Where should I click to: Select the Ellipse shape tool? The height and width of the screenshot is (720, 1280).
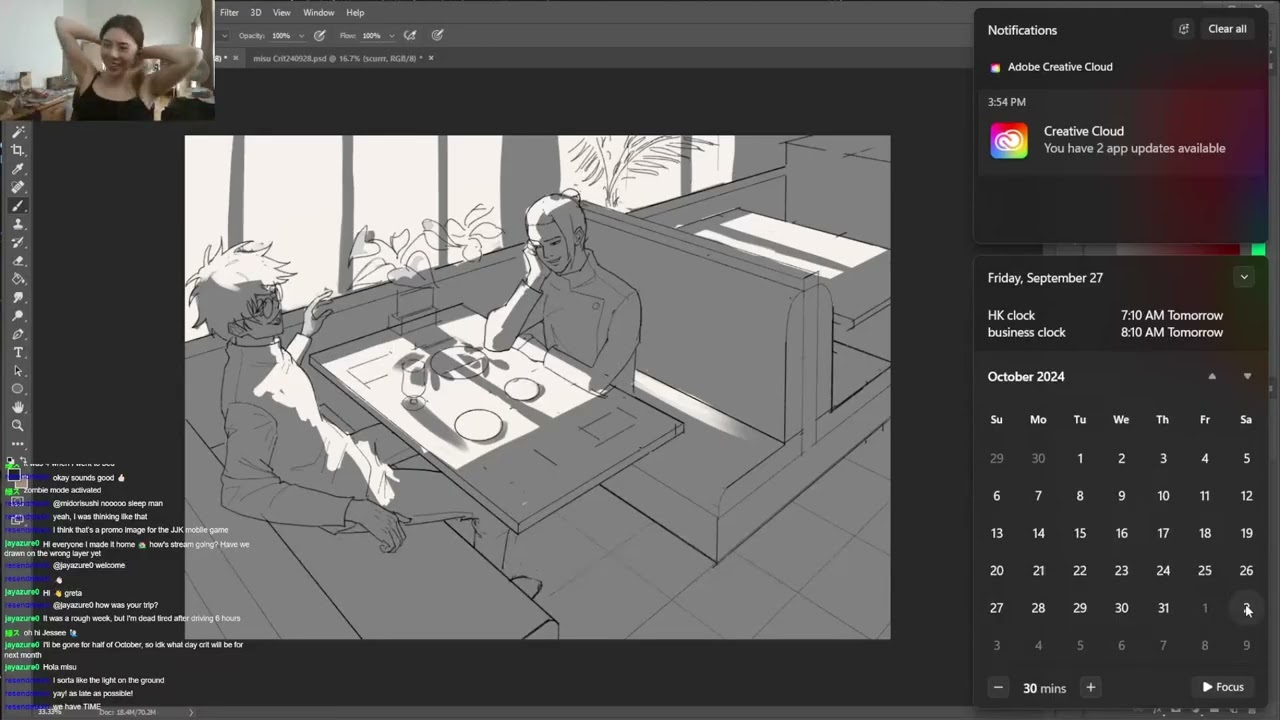[x=18, y=389]
